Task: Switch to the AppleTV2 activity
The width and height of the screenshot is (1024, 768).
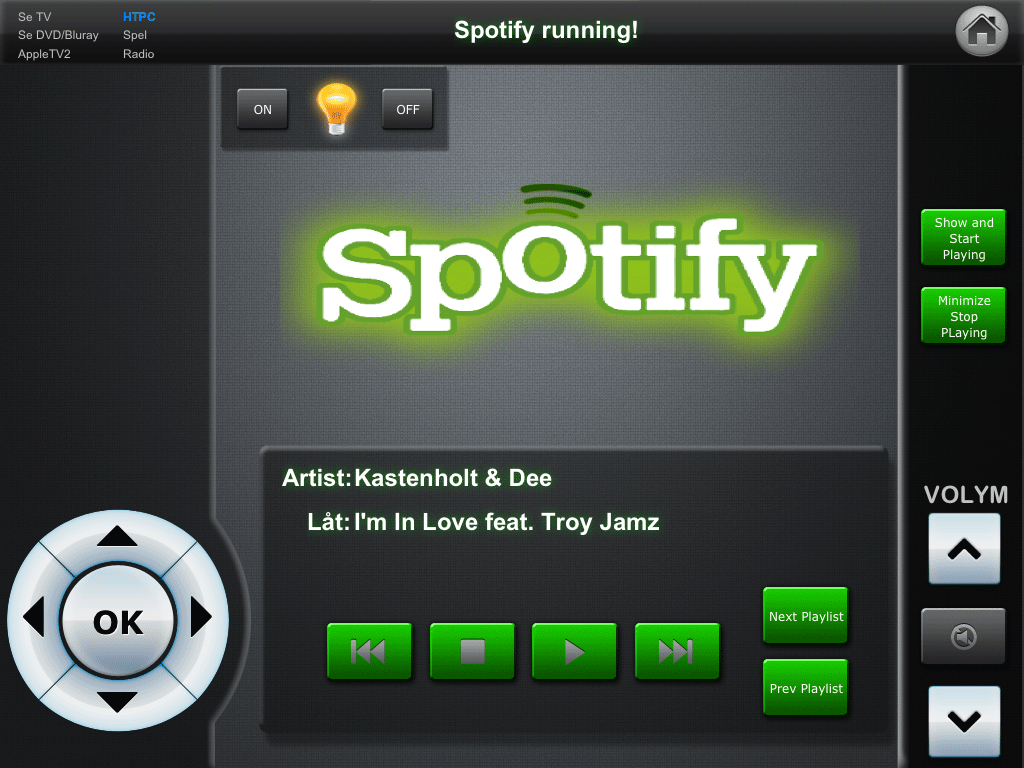Action: click(x=44, y=54)
